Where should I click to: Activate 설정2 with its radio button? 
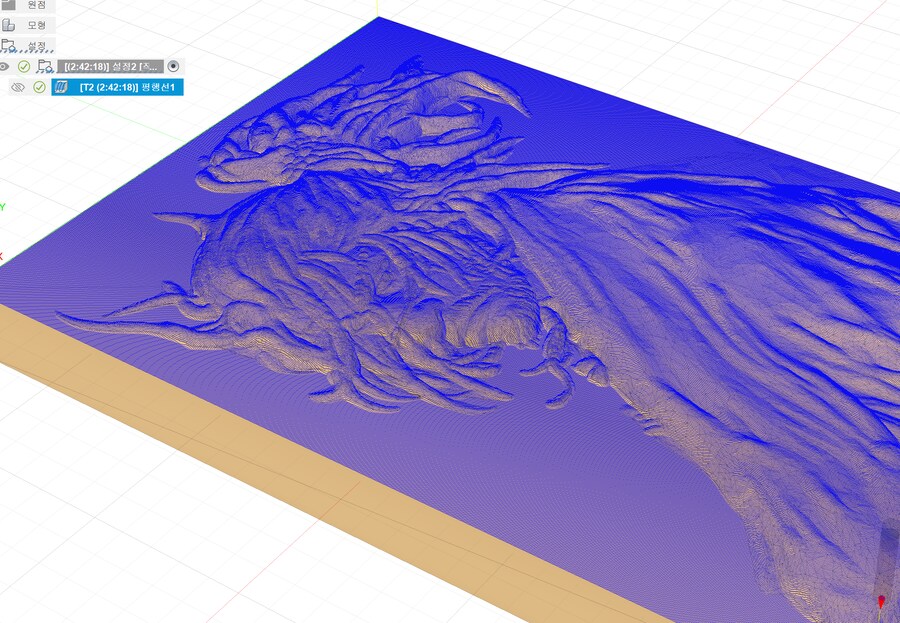[x=174, y=66]
